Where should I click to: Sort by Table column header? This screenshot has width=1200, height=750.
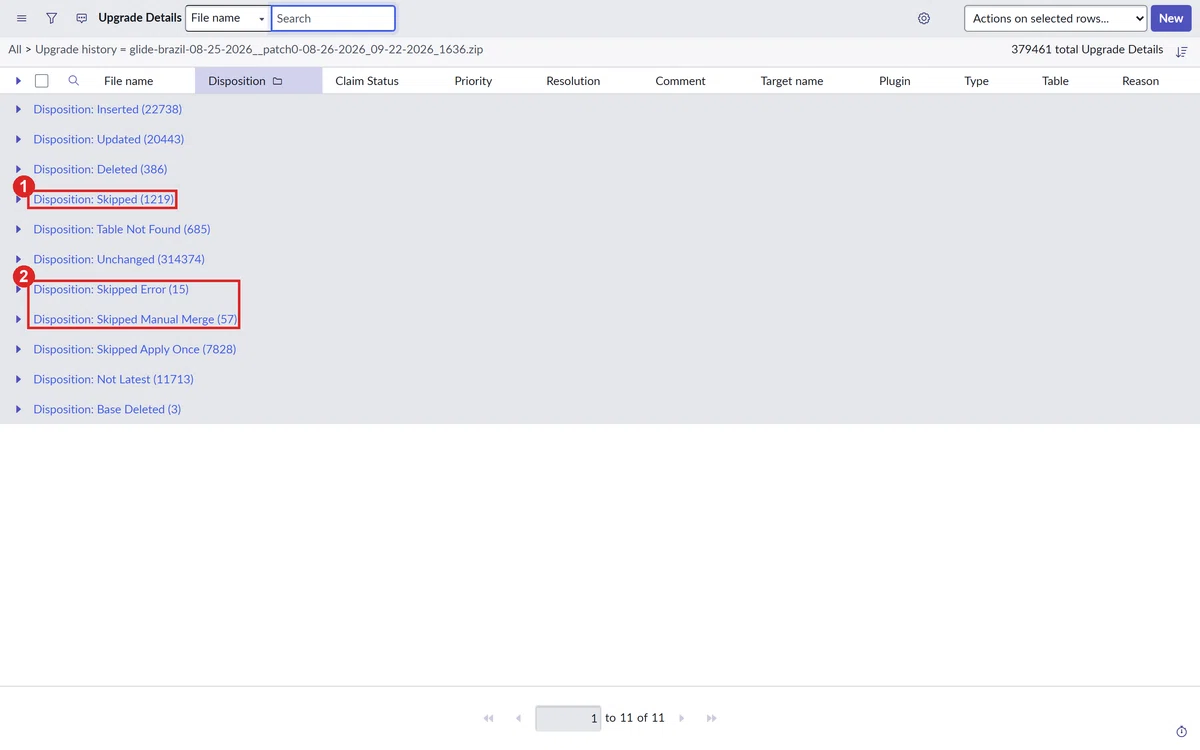click(1055, 81)
